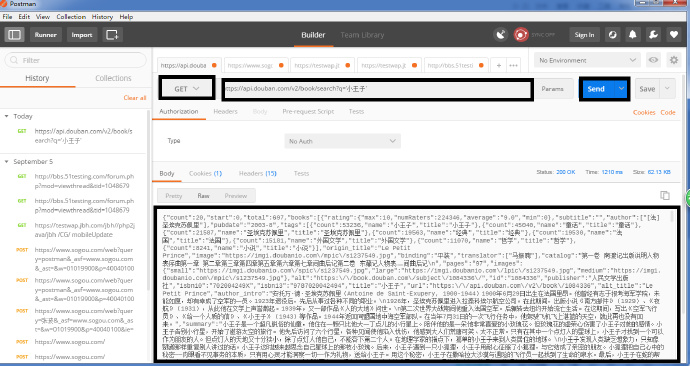
Task: Open notifications bell icon
Action: [633, 35]
